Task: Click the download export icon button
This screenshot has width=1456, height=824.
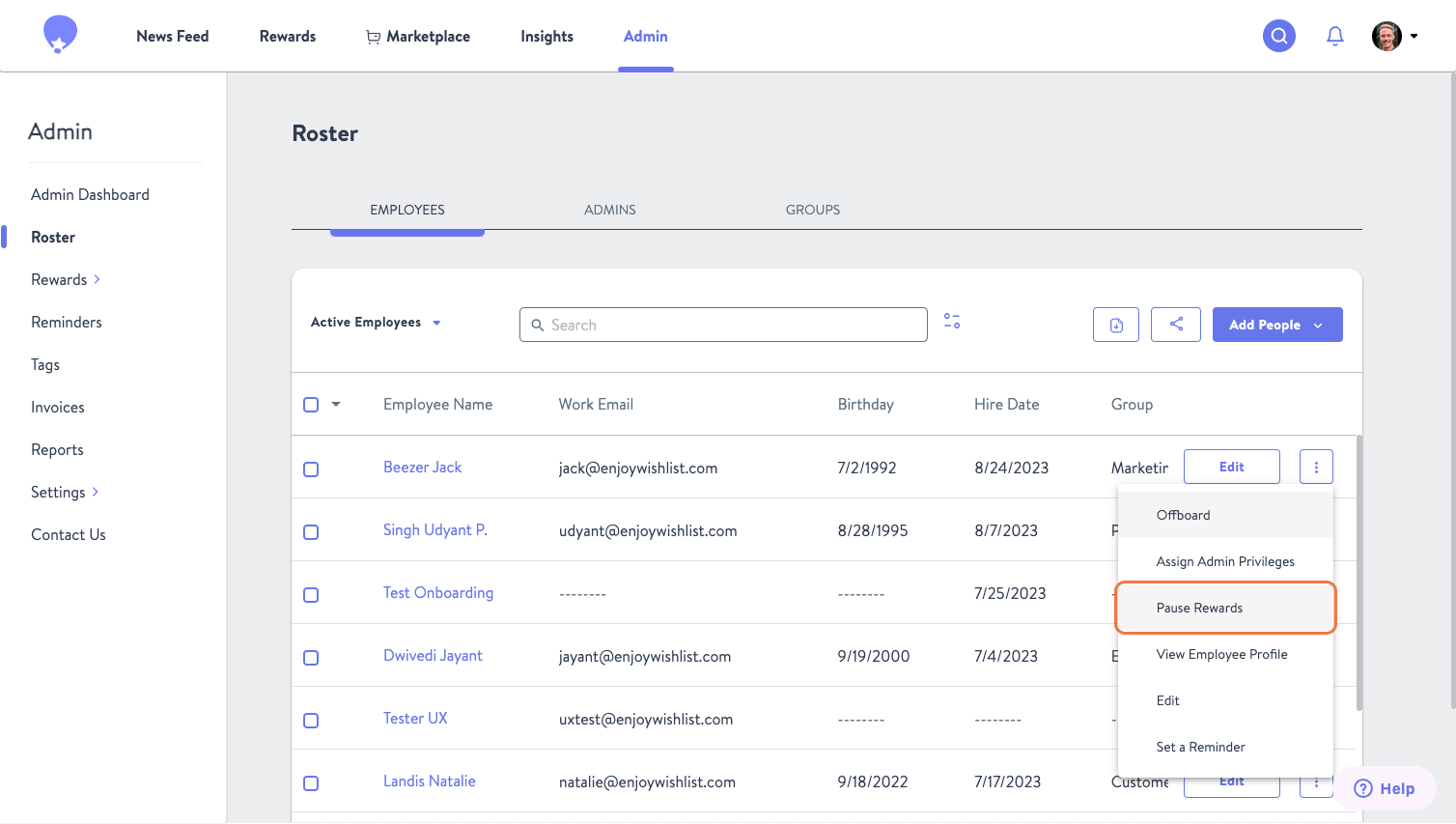Action: click(x=1116, y=325)
